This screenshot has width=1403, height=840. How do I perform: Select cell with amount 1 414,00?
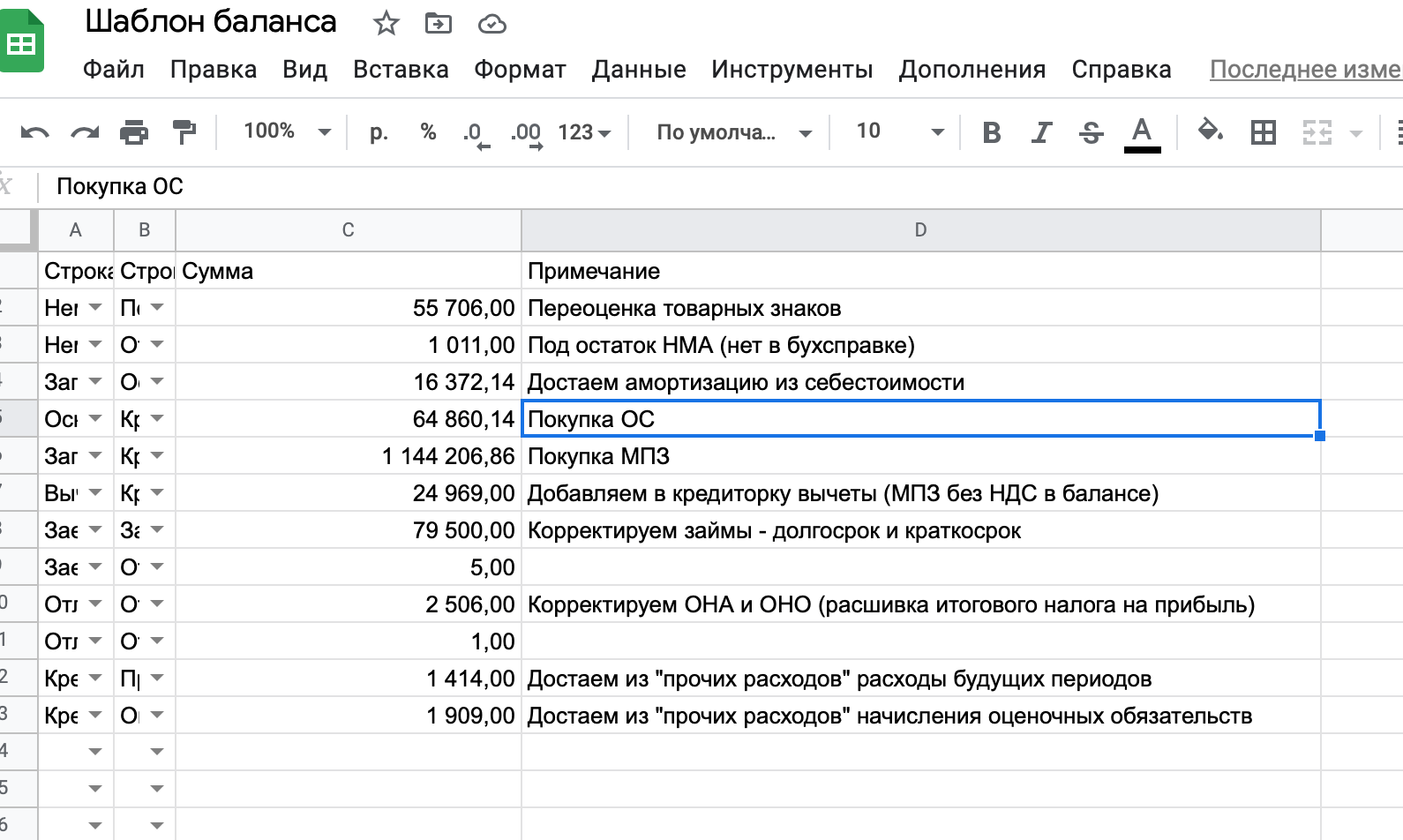(349, 679)
